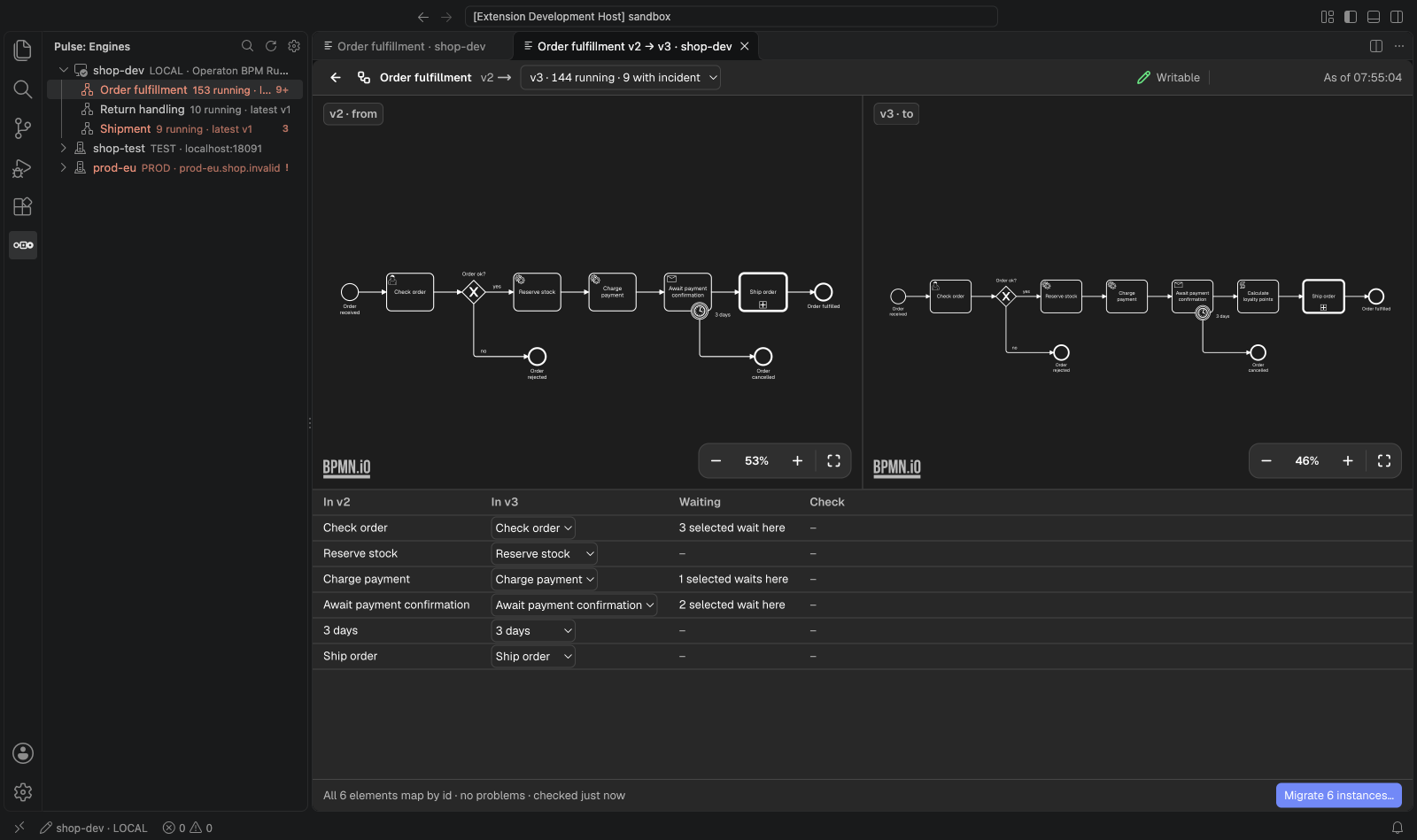Open BPMN.iO logo link in v2 pane
Viewport: 1417px width, 840px height.
coord(346,468)
